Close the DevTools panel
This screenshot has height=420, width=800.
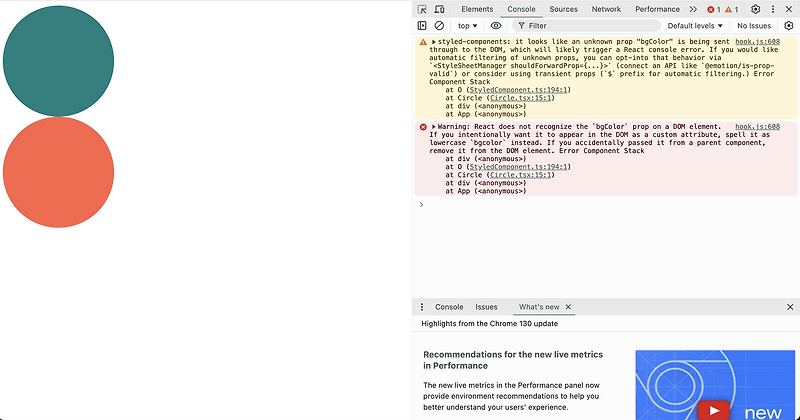[789, 9]
